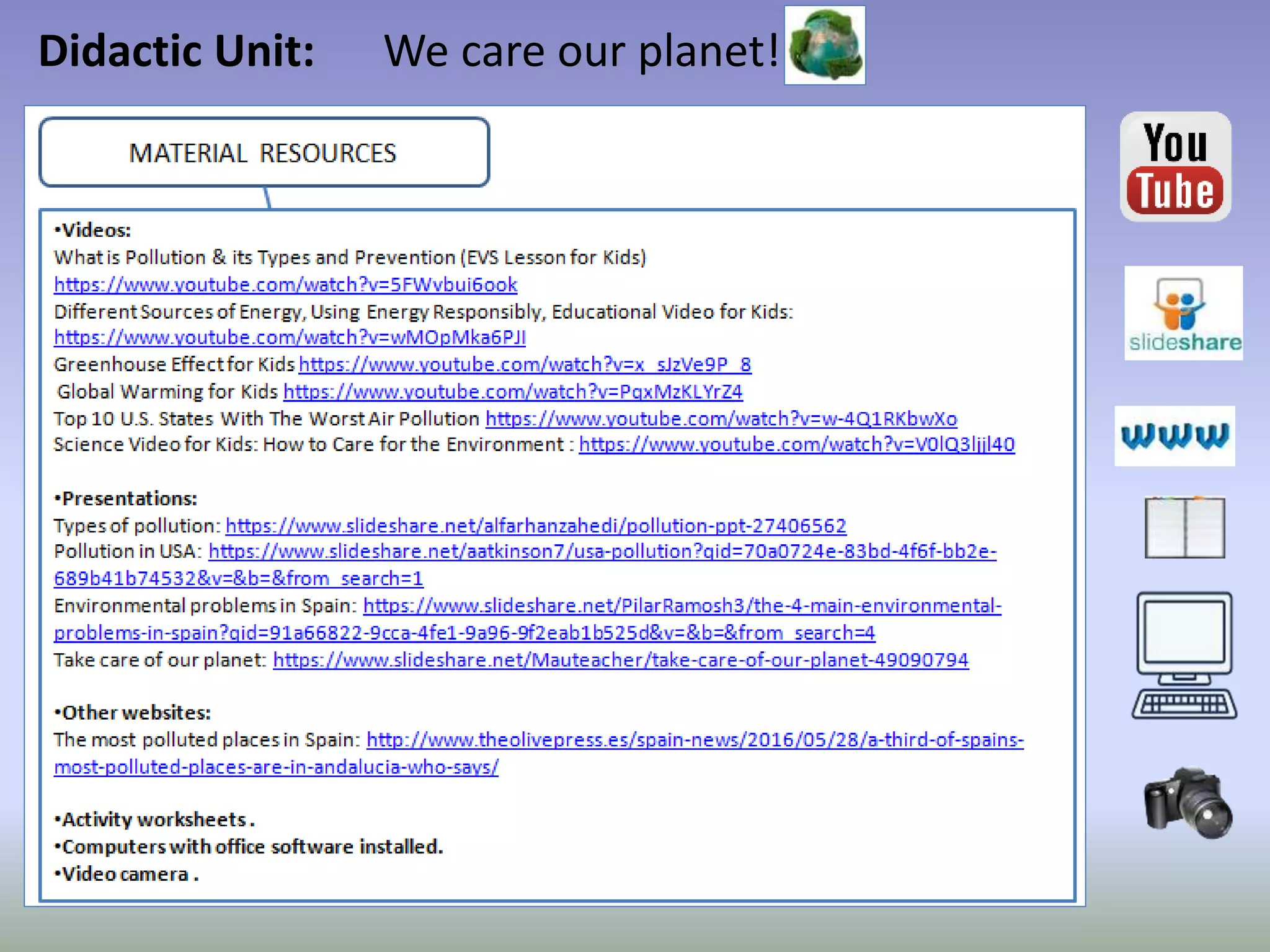Click the blue WWW icon

coord(1175,436)
